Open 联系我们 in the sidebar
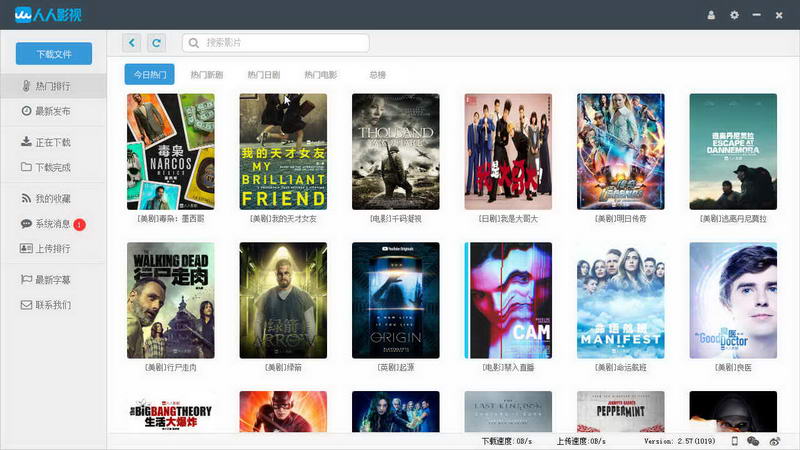Image resolution: width=800 pixels, height=450 pixels. click(53, 305)
